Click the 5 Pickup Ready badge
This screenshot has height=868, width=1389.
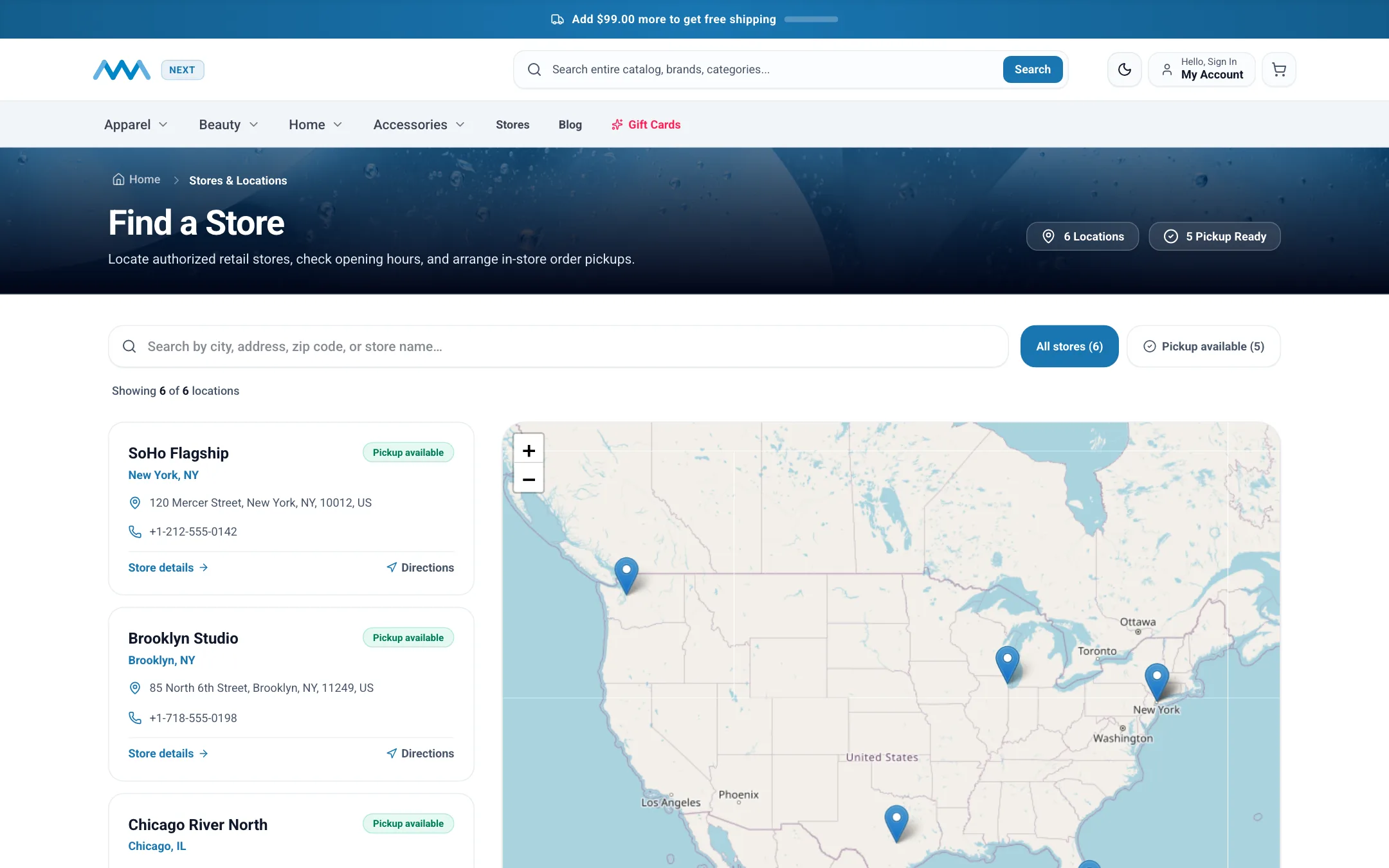pyautogui.click(x=1214, y=237)
